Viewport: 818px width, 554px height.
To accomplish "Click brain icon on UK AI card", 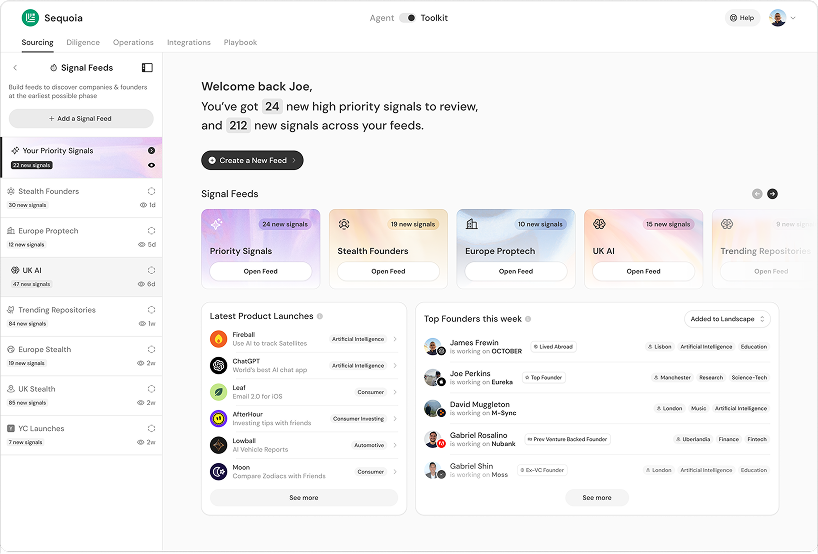I will [599, 224].
